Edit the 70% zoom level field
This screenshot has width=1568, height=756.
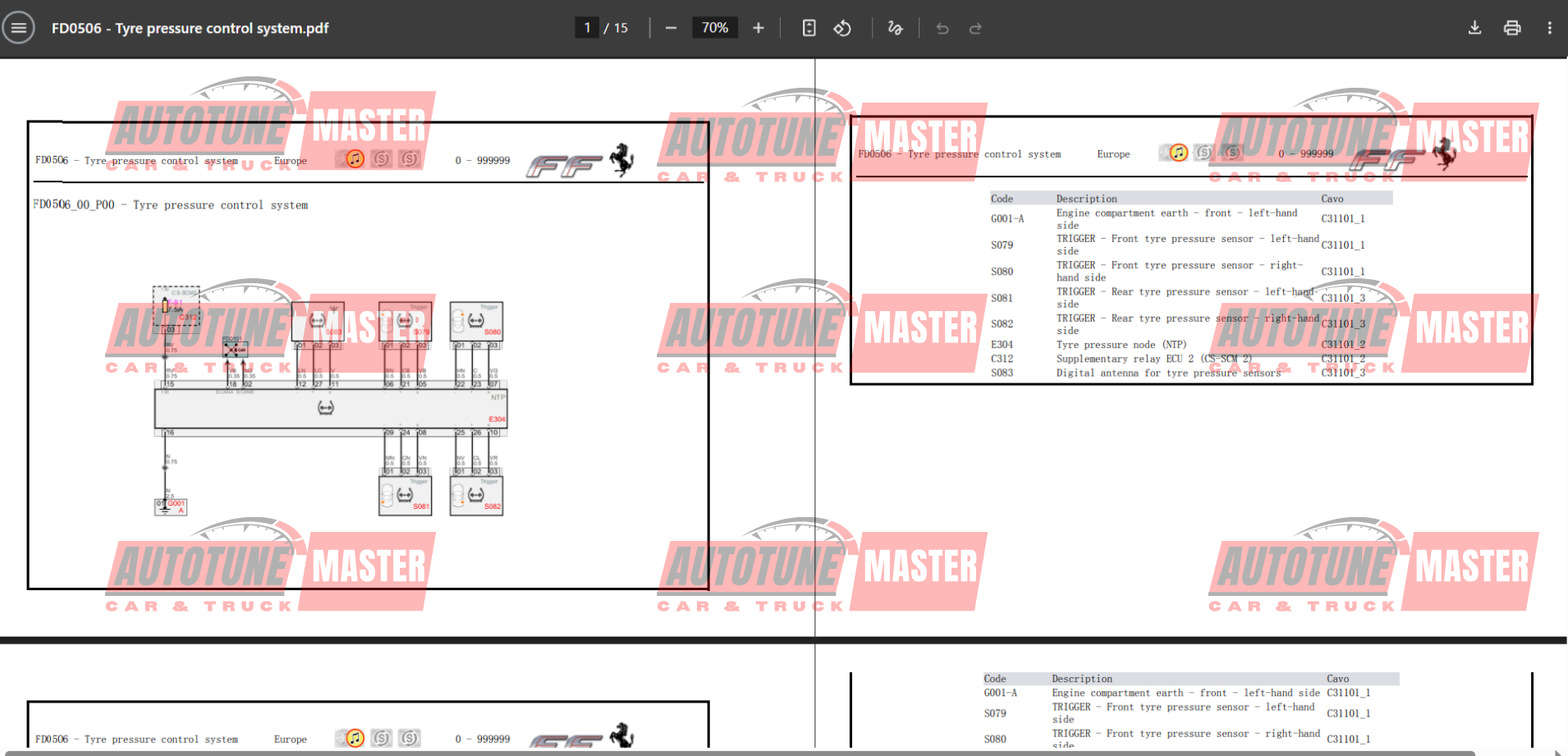coord(714,28)
